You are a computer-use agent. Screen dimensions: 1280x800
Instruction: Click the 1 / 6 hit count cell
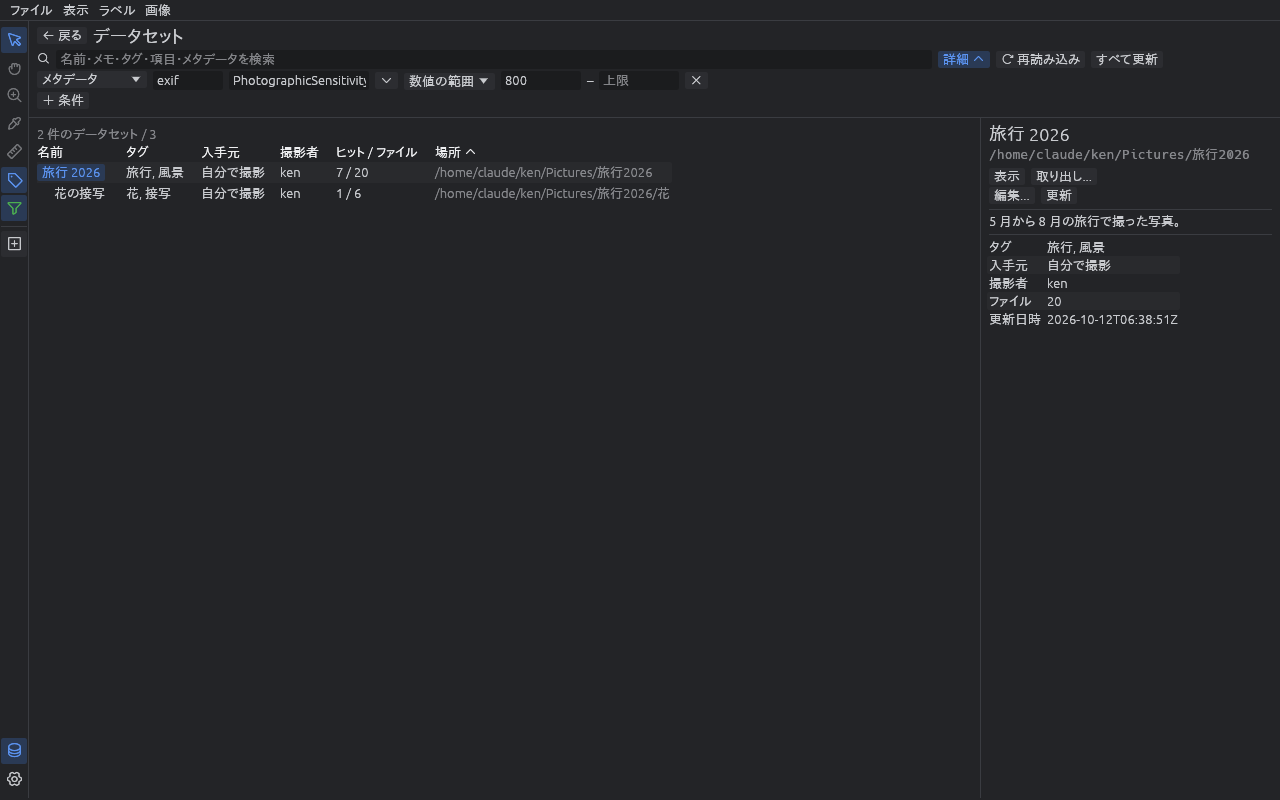point(349,194)
